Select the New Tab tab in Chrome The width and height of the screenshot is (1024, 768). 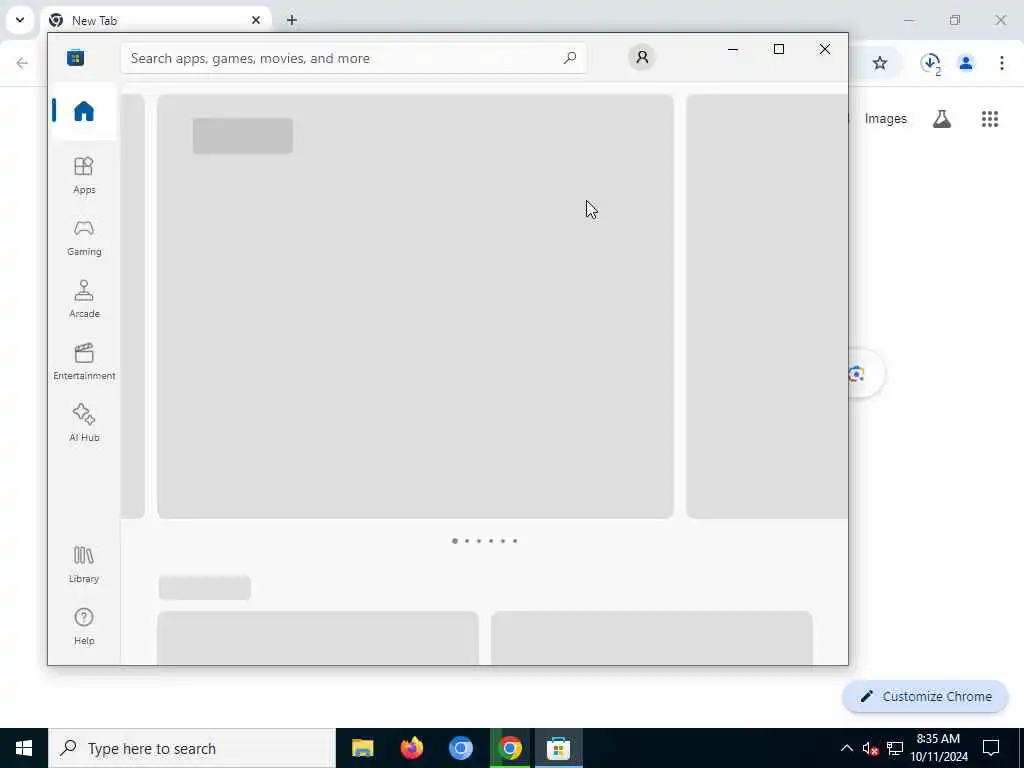pyautogui.click(x=155, y=20)
